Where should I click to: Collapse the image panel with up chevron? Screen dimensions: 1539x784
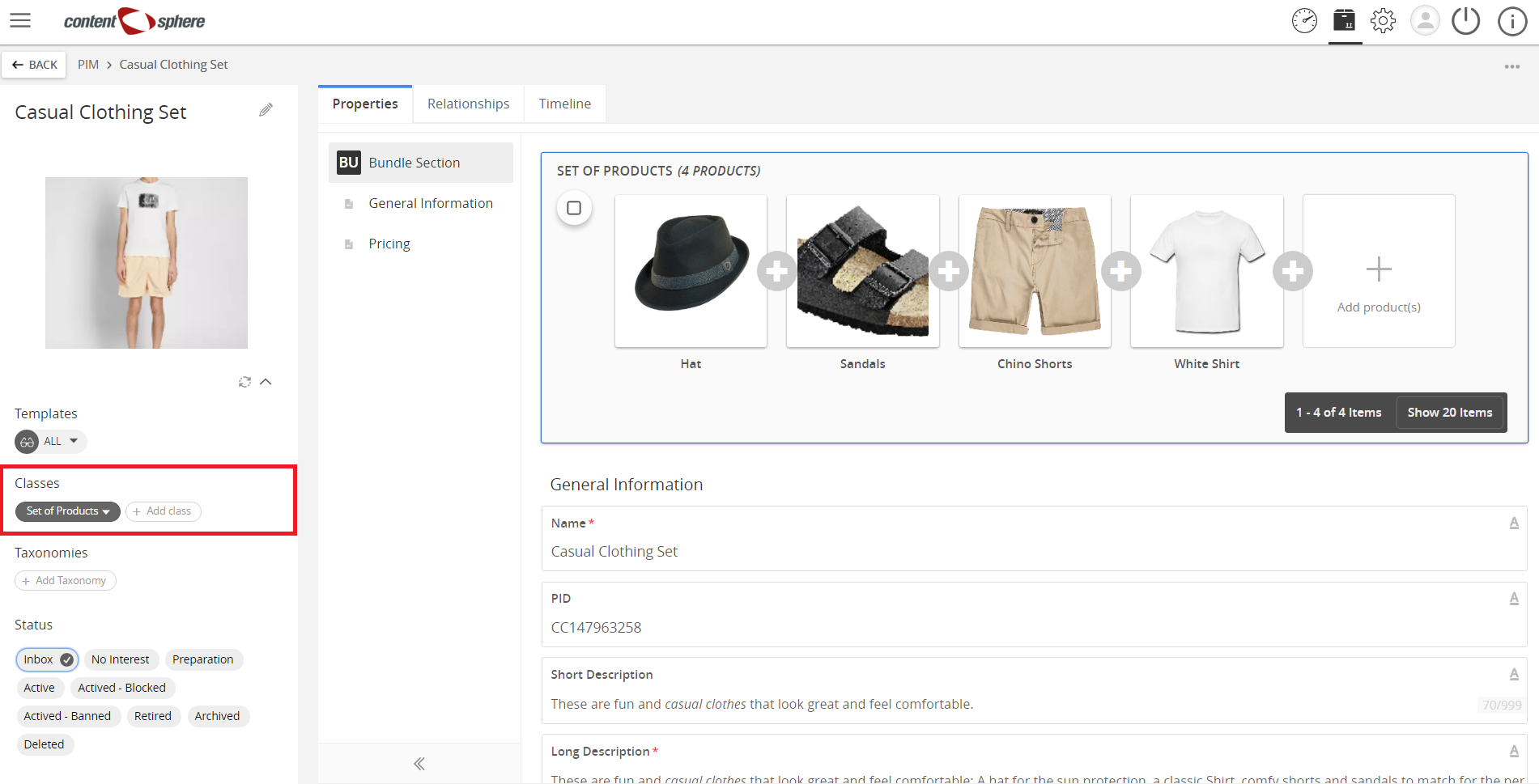[x=266, y=382]
